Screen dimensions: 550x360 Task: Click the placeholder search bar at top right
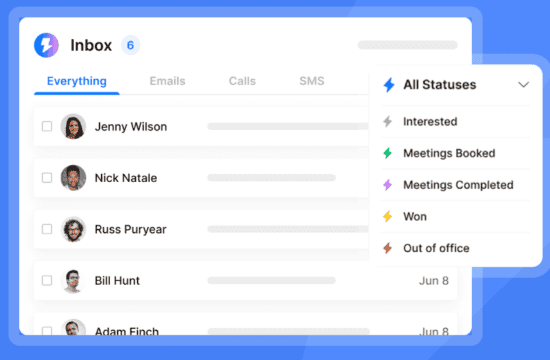pos(408,45)
